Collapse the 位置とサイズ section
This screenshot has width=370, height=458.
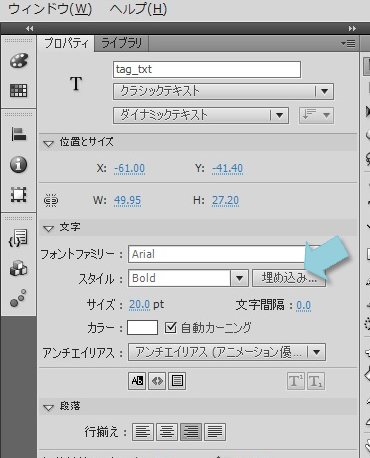point(49,143)
